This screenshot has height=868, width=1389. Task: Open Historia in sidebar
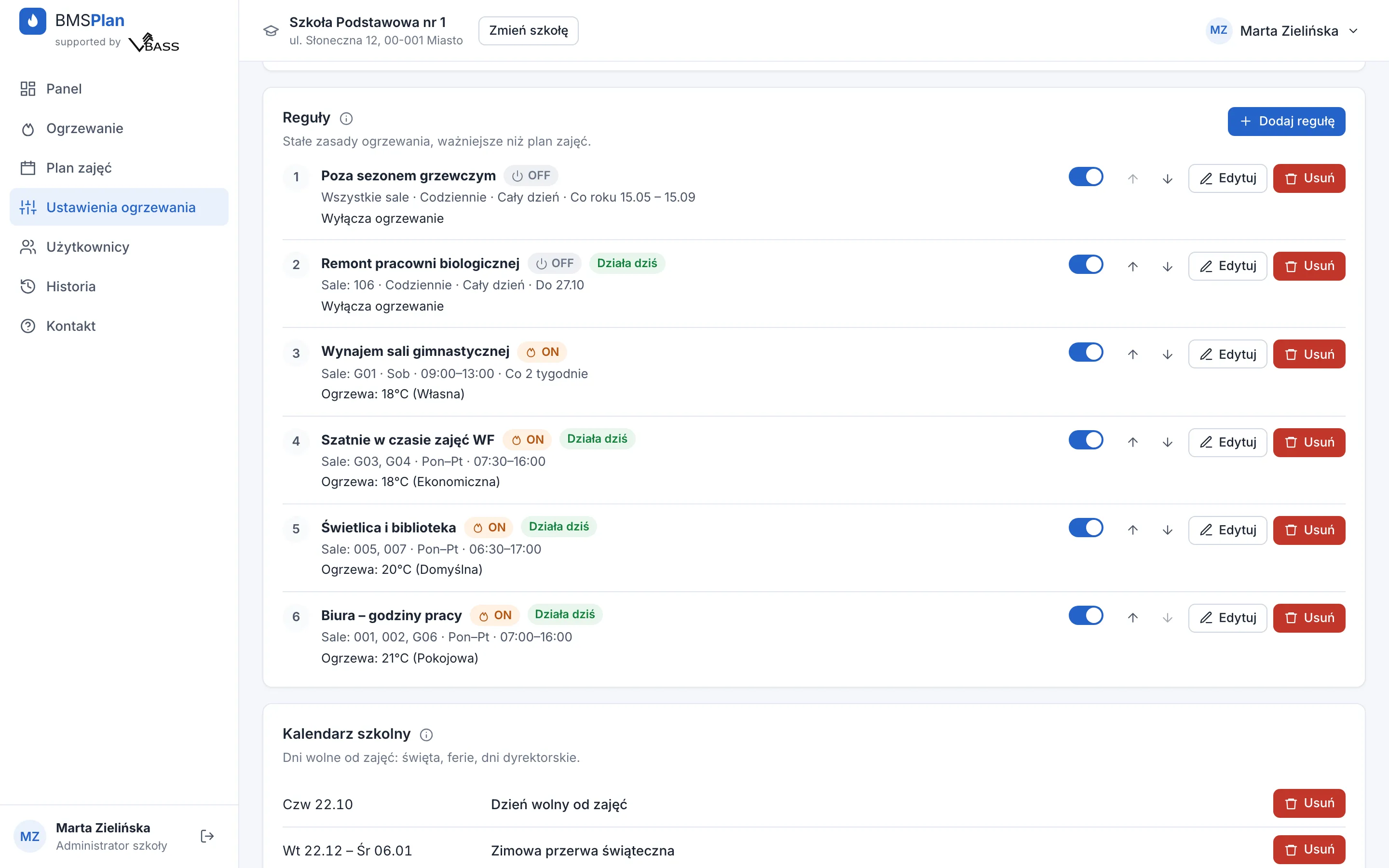(120, 286)
